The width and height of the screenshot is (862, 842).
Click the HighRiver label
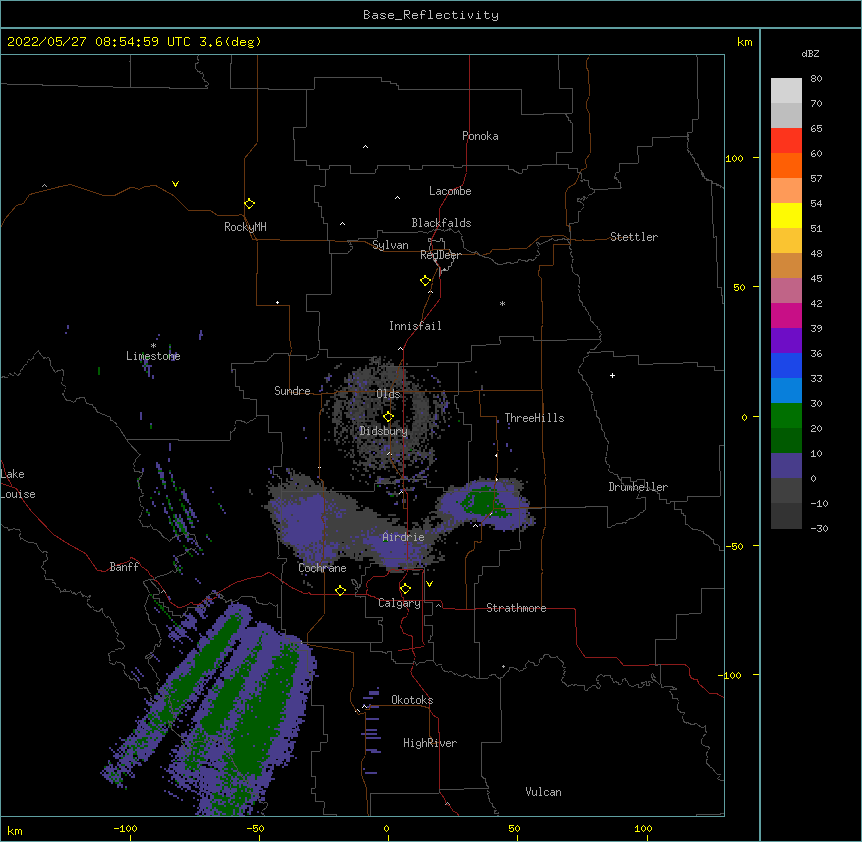pyautogui.click(x=430, y=743)
